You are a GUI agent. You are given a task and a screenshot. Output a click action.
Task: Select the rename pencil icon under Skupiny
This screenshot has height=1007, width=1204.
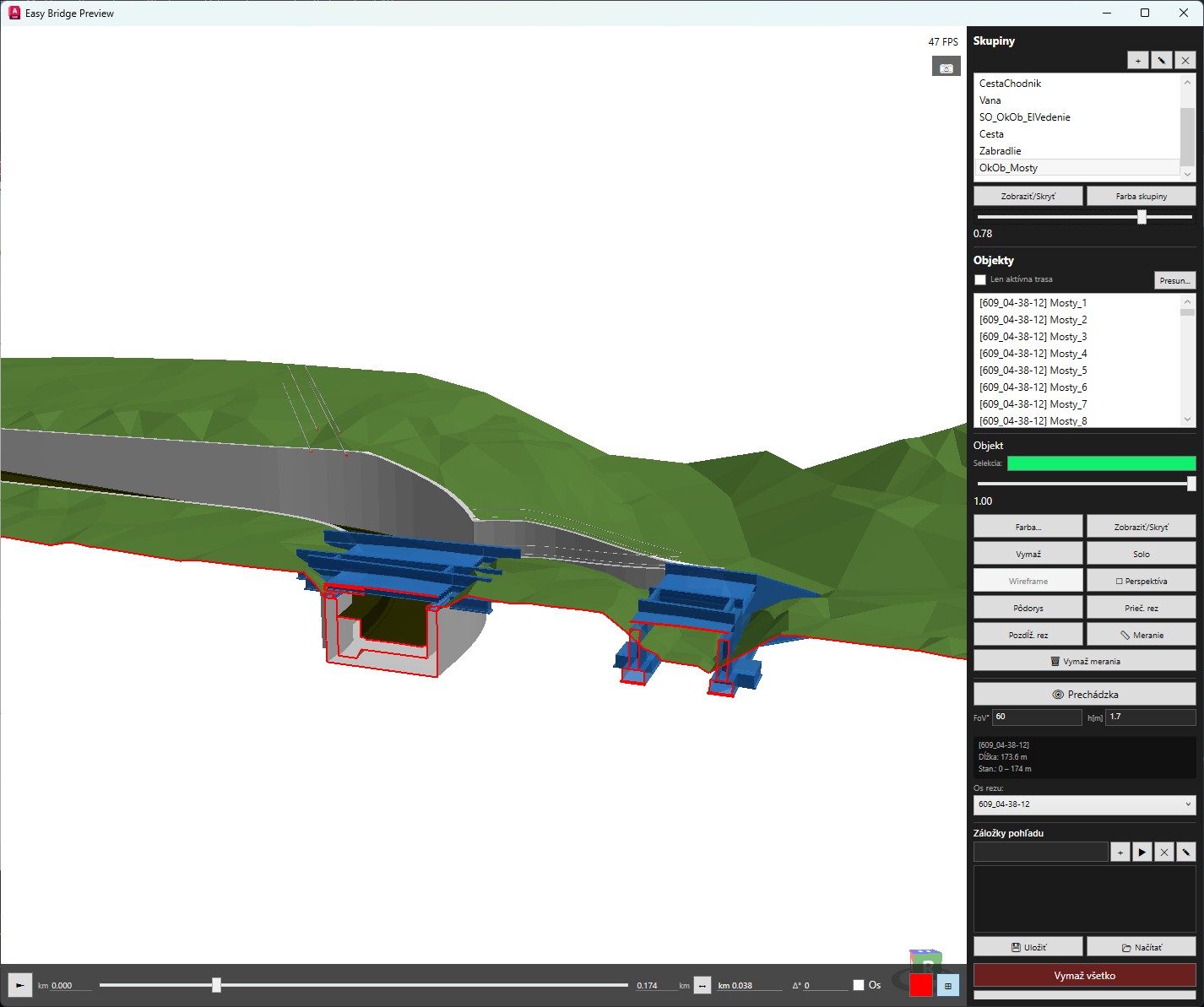tap(1162, 60)
